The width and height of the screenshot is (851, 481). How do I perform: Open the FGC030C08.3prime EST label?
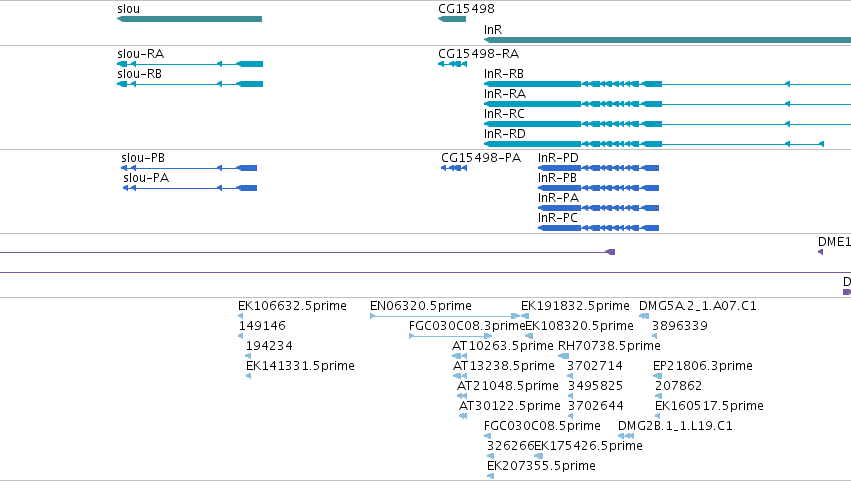click(x=467, y=326)
